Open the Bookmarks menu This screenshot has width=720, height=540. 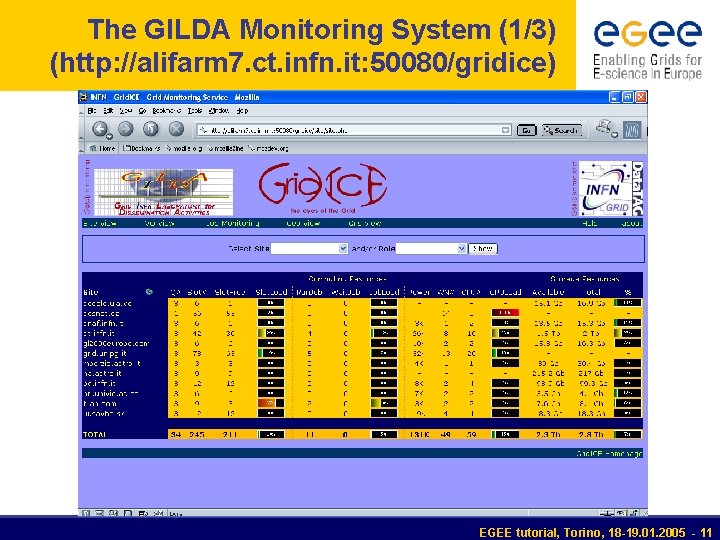(x=167, y=111)
